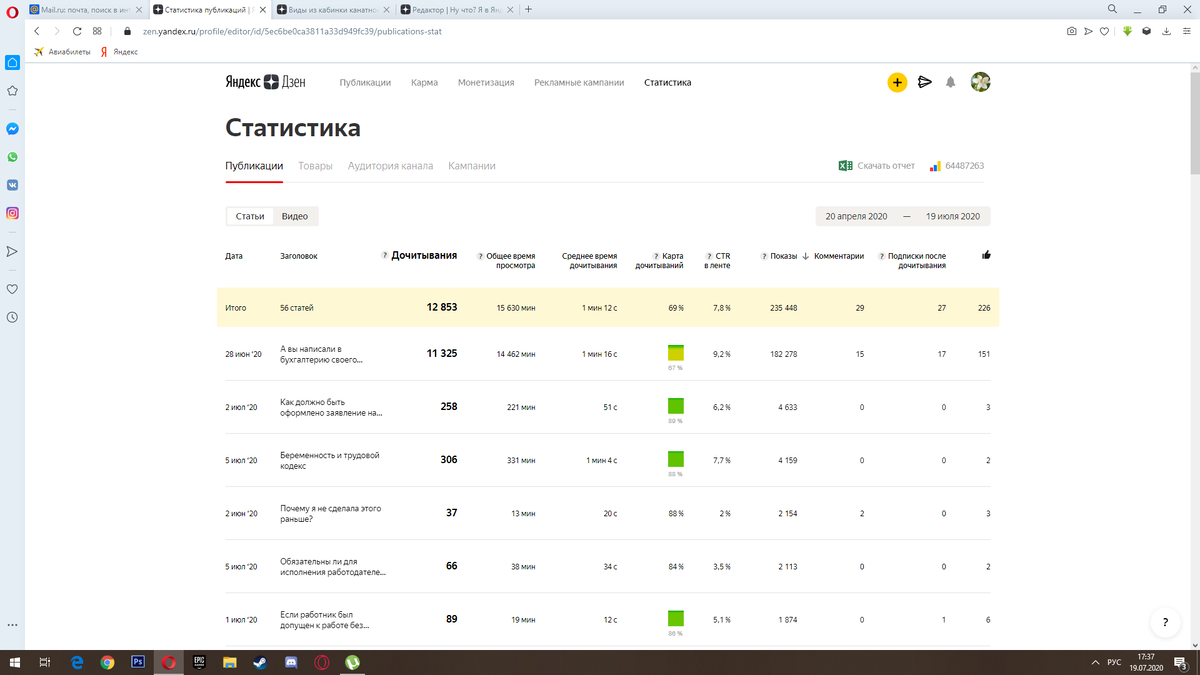Image resolution: width=1200 pixels, height=675 pixels.
Task: Open My Flow arrow in sidebar
Action: pyautogui.click(x=12, y=251)
